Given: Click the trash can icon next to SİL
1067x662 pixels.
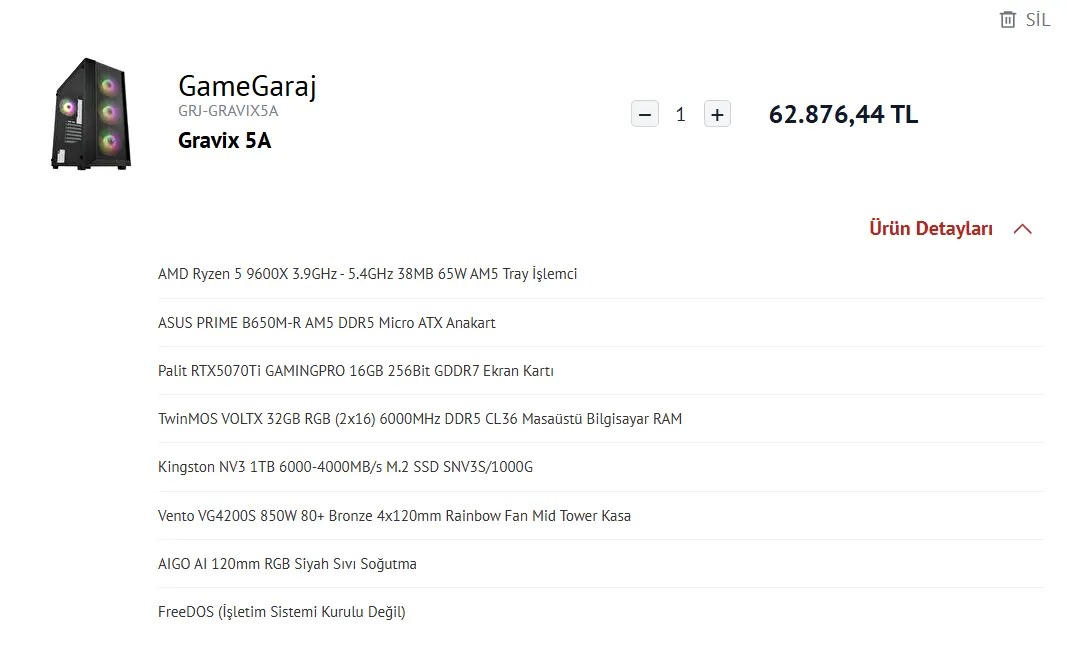Looking at the screenshot, I should pyautogui.click(x=1008, y=20).
